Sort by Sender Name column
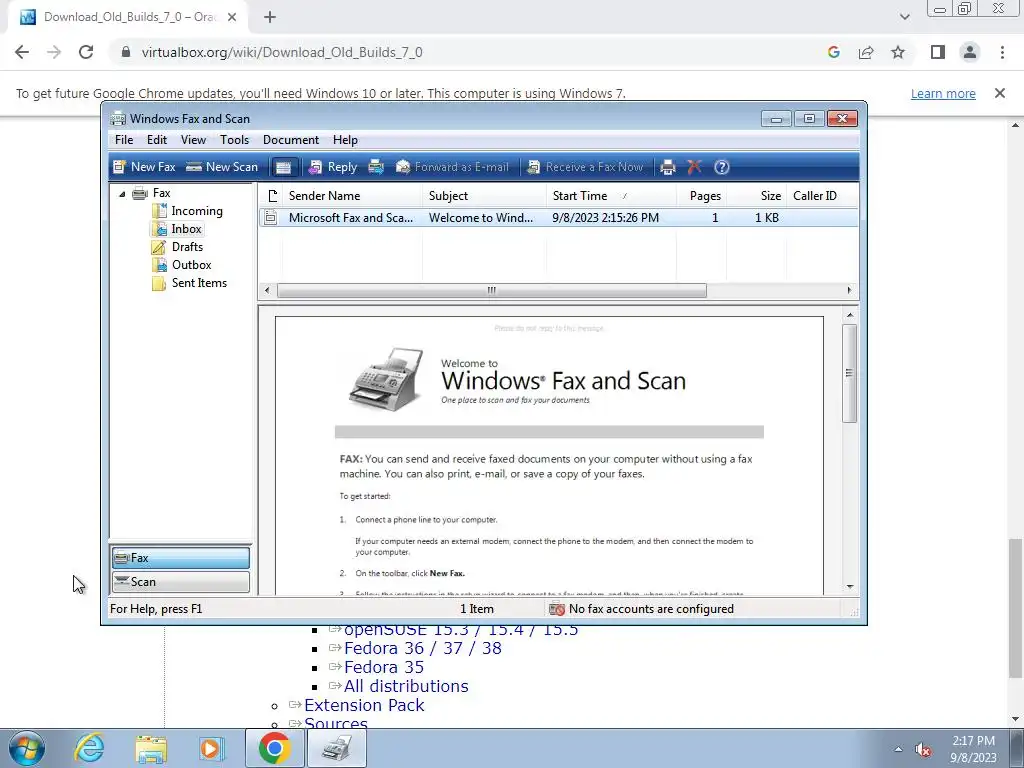This screenshot has height=768, width=1024. [353, 196]
